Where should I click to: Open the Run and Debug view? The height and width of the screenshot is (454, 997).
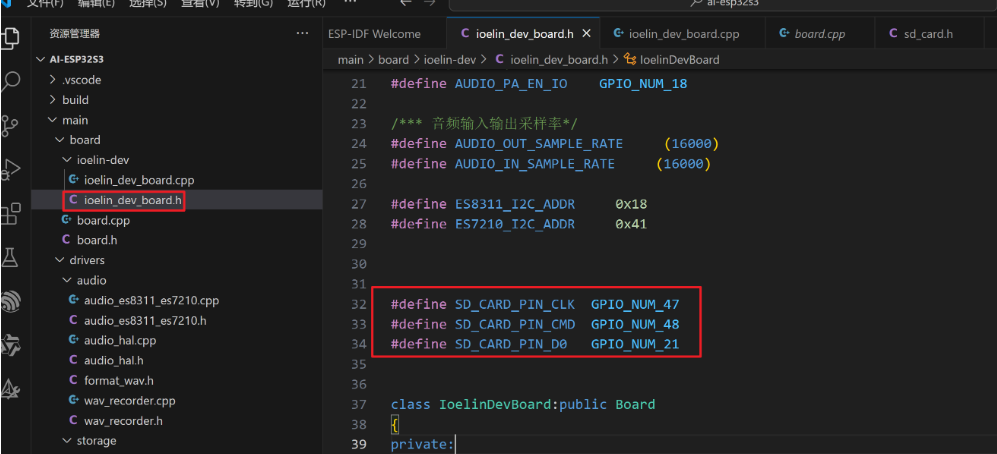(x=11, y=169)
